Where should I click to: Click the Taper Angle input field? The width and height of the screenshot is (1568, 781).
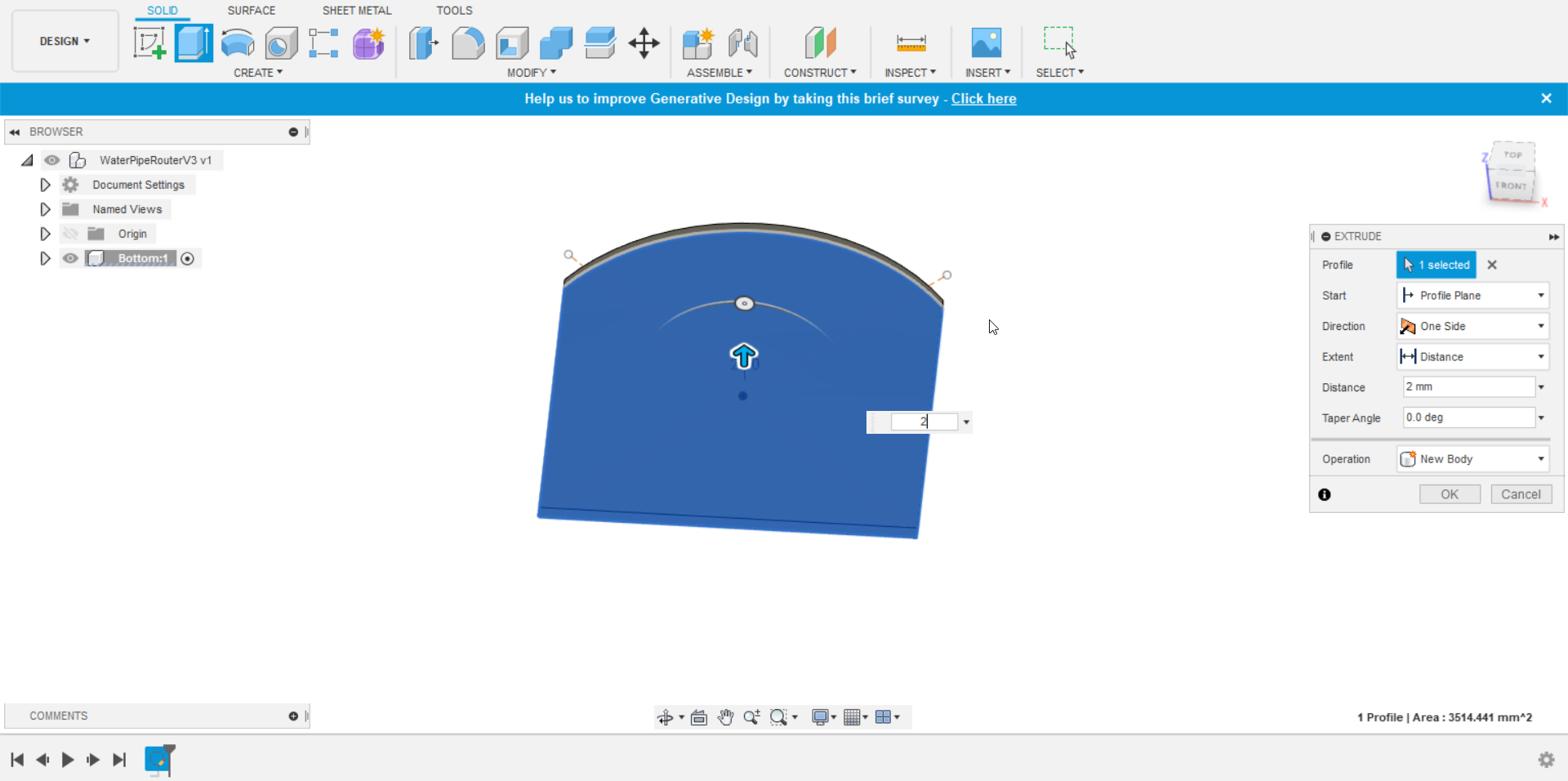coord(1468,417)
